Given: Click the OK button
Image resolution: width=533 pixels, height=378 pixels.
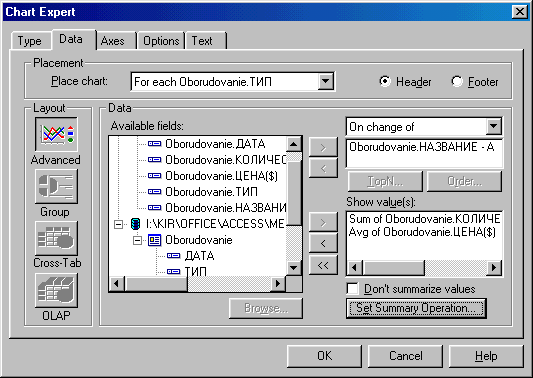Looking at the screenshot, I should pyautogui.click(x=324, y=356).
